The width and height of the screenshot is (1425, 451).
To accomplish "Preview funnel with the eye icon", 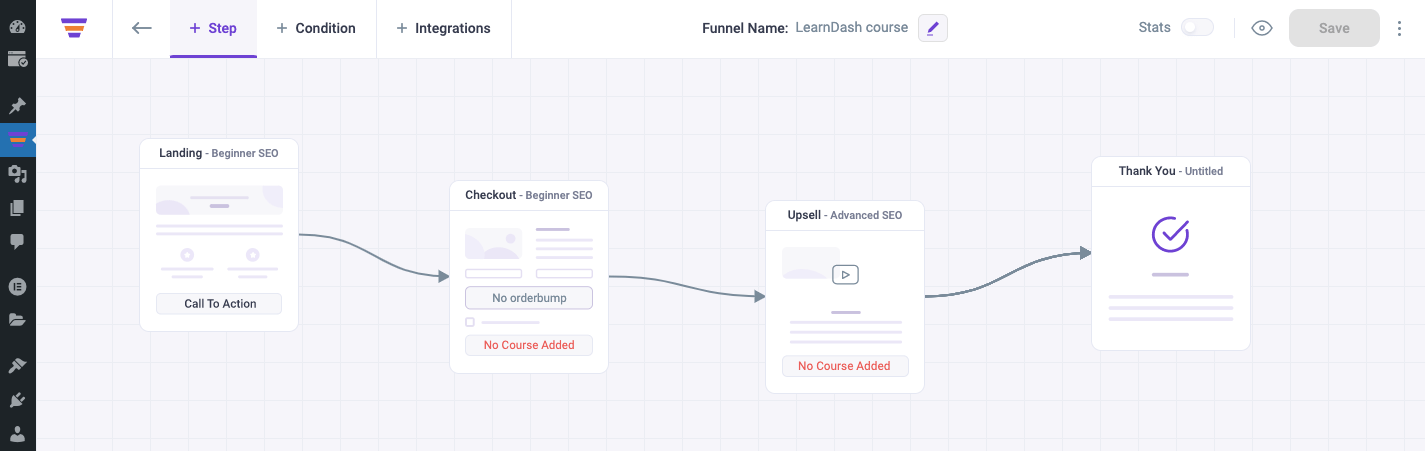I will tap(1262, 28).
